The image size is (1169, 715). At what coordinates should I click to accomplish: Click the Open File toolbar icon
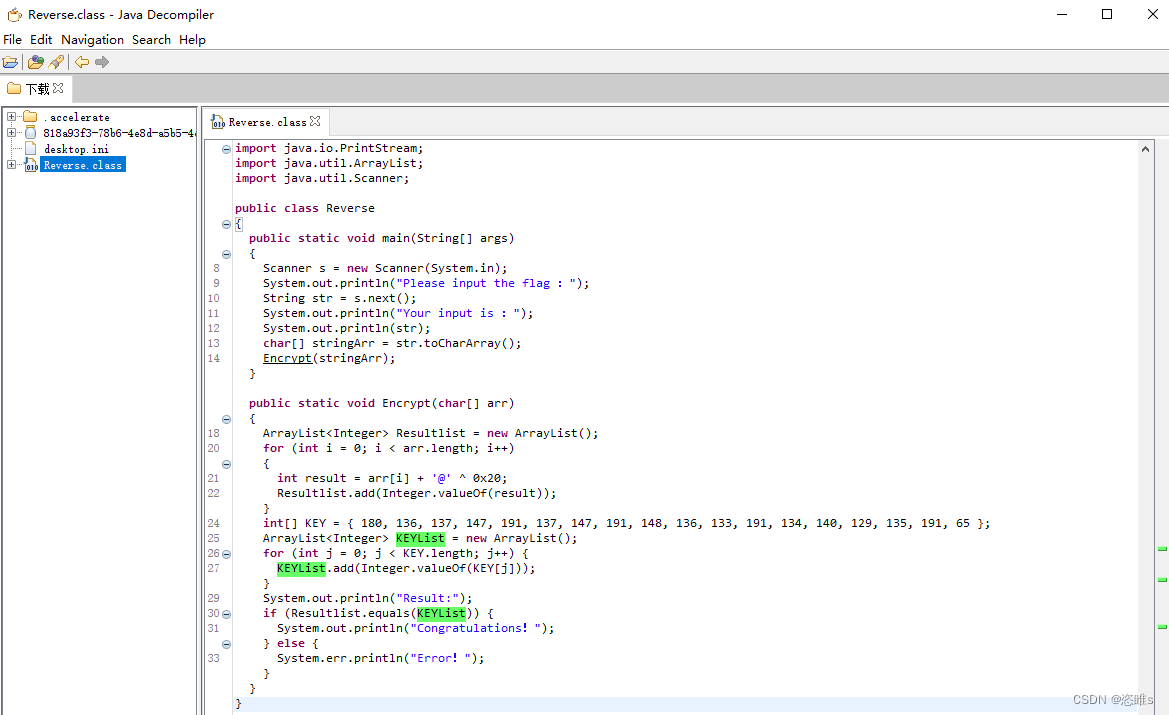pyautogui.click(x=10, y=61)
